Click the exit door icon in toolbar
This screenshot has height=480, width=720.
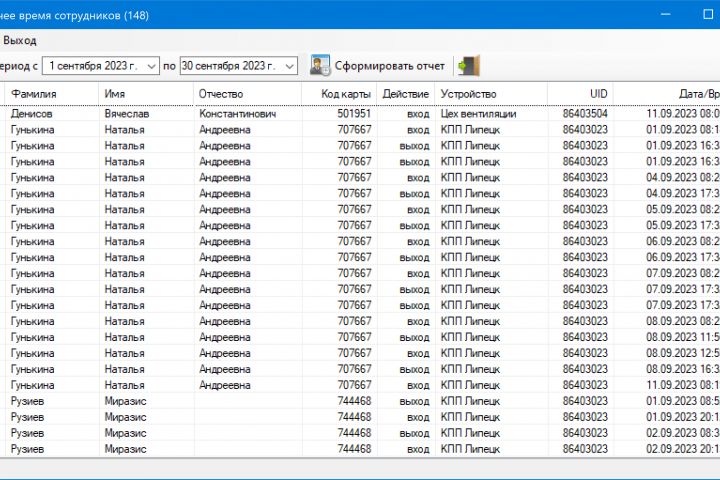pos(469,66)
